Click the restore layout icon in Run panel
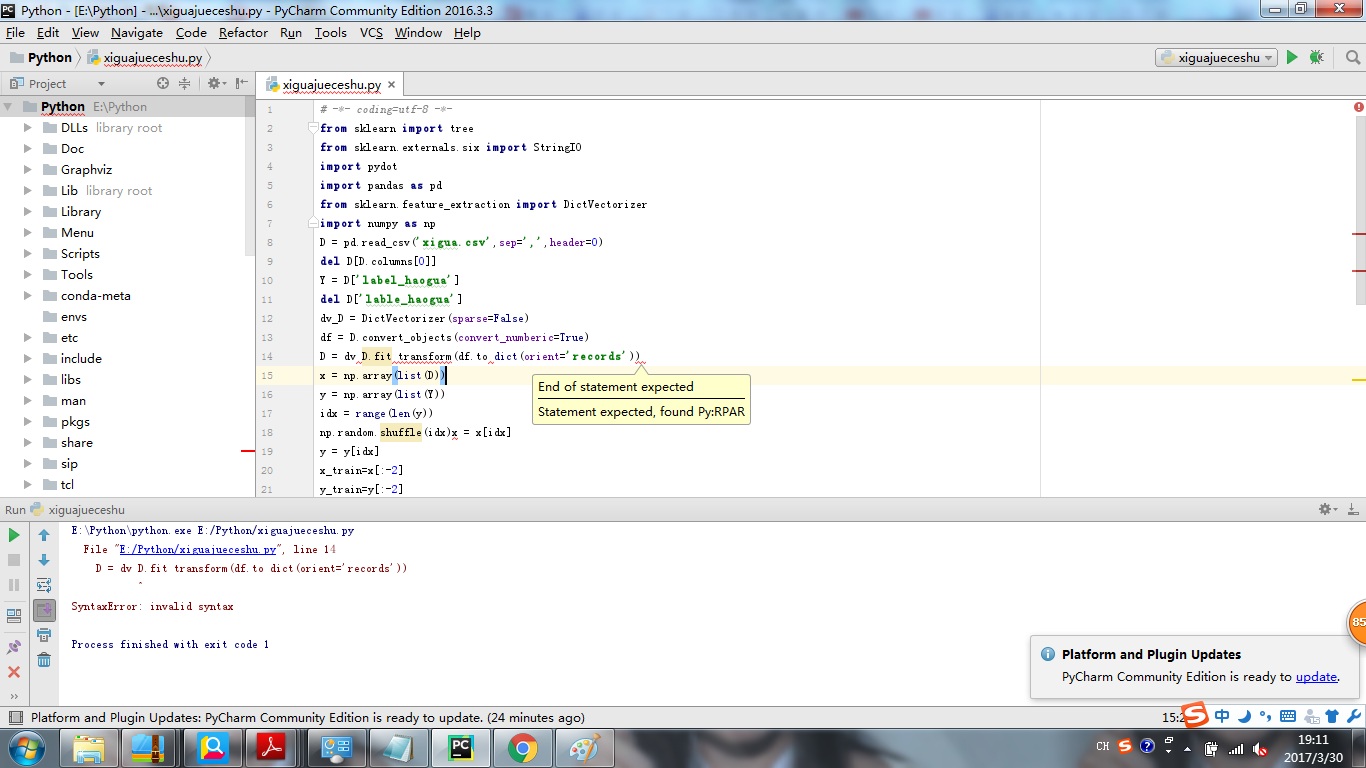 (x=14, y=616)
